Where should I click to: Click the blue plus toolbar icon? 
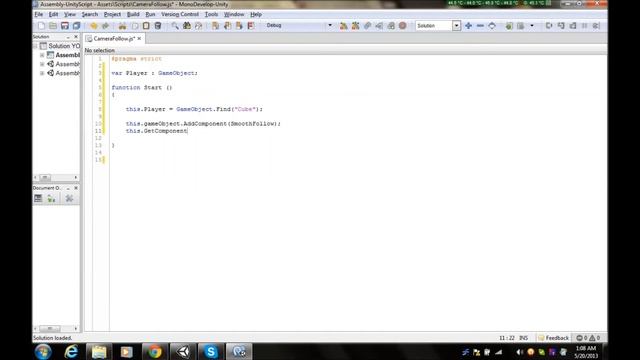point(469,26)
